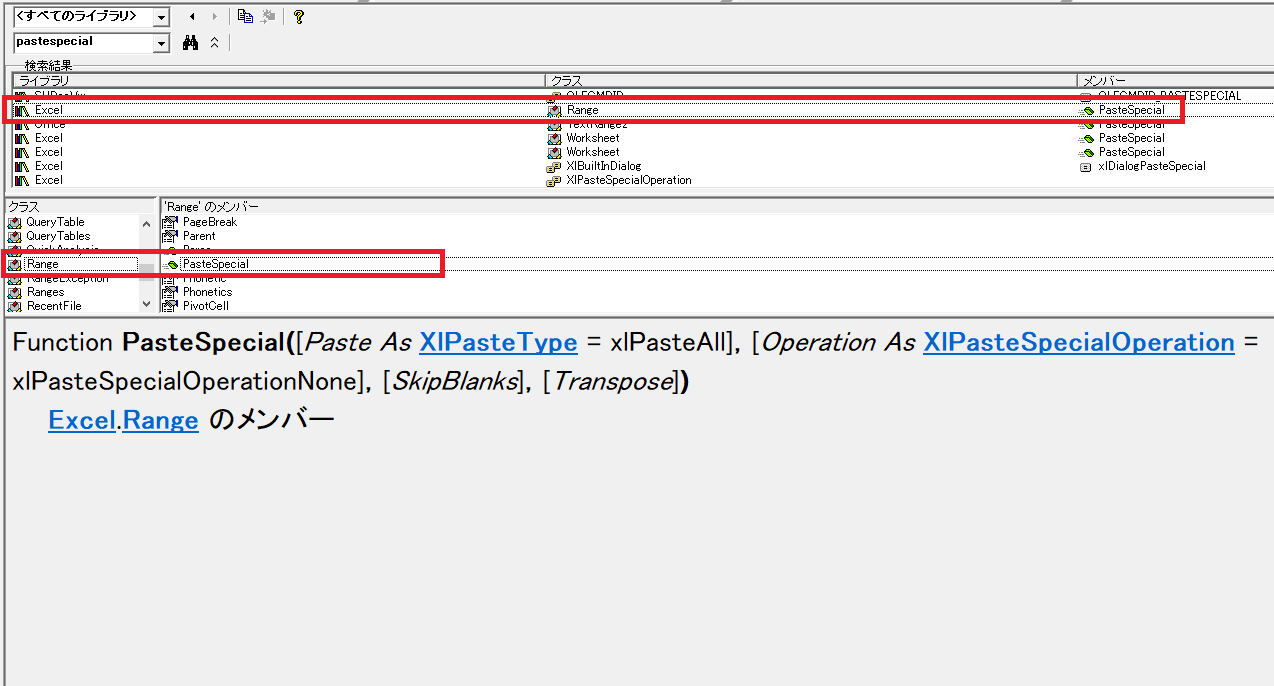
Task: Select PageBreak in Range members list
Action: pos(209,222)
